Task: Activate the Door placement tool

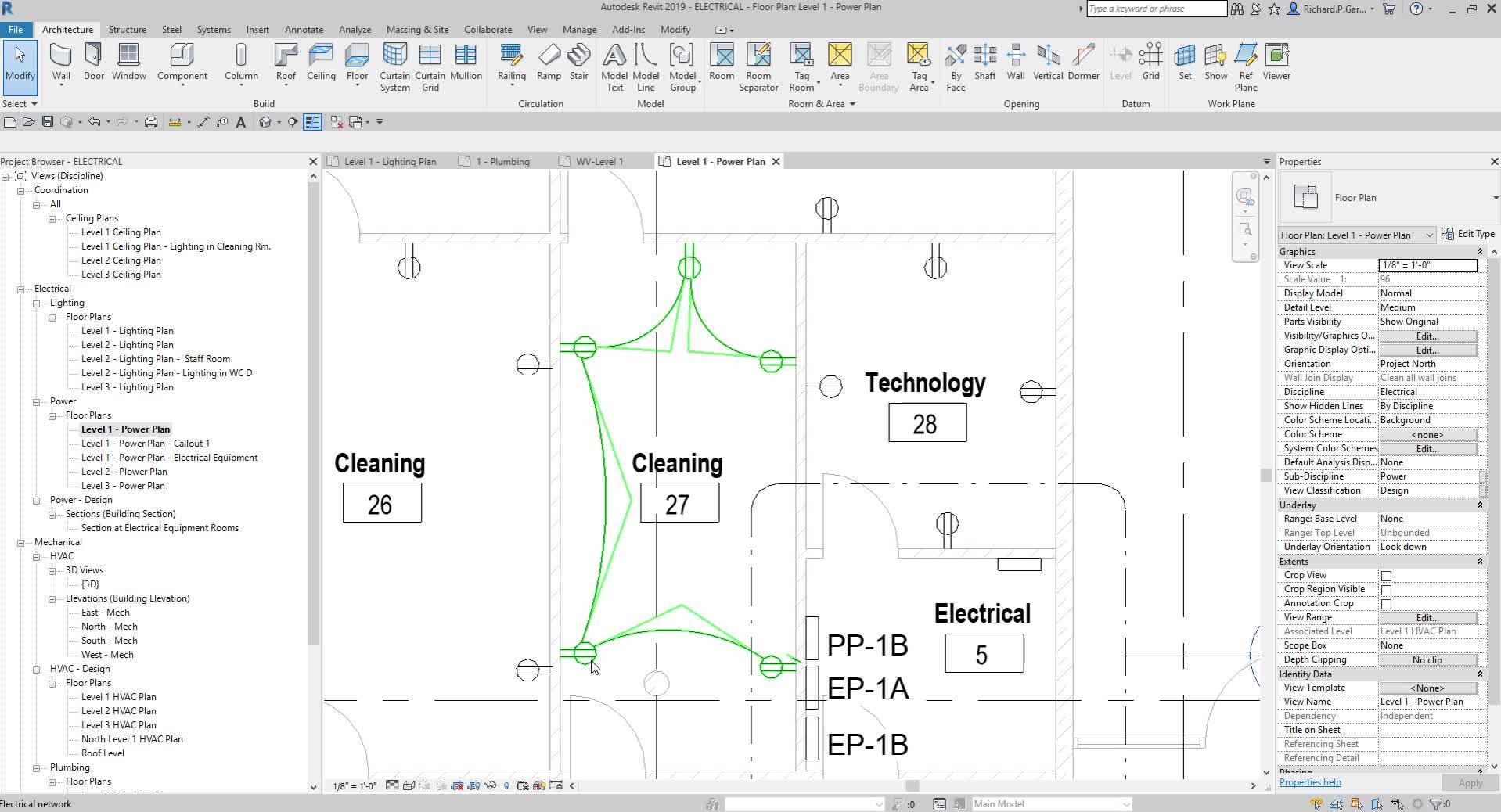Action: coord(93,63)
